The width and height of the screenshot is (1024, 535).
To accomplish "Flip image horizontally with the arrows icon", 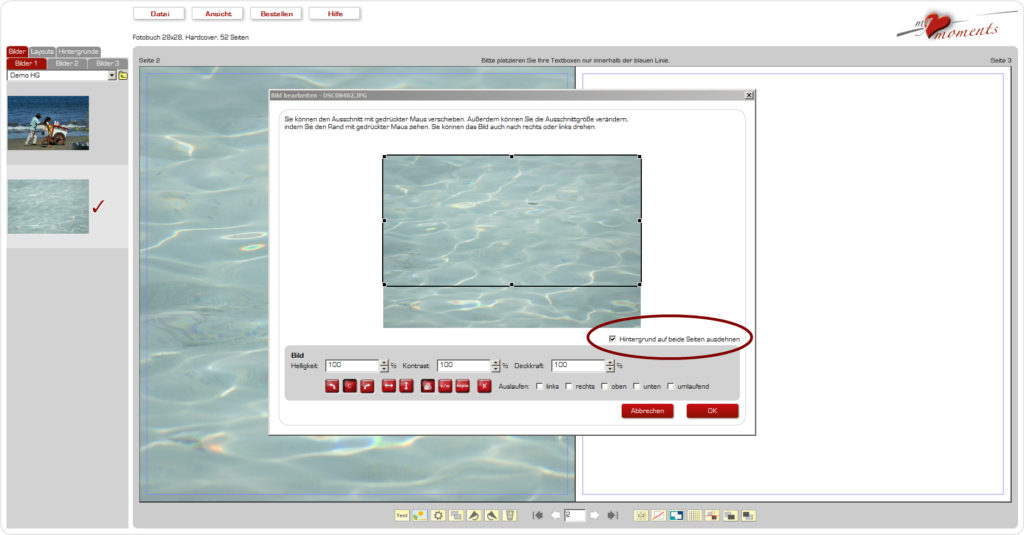I will tap(389, 387).
